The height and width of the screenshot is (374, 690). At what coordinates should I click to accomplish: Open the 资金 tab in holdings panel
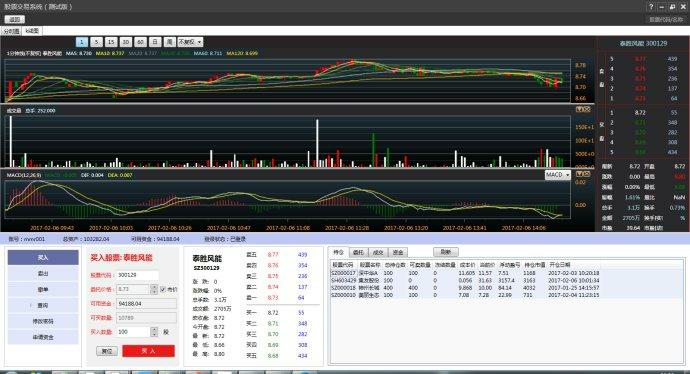click(398, 252)
